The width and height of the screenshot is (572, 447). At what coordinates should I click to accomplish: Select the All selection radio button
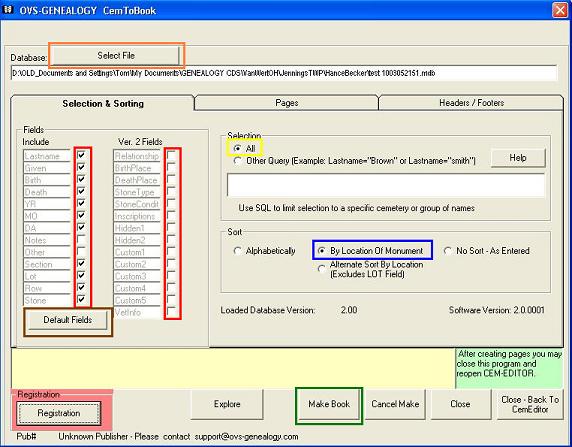click(x=237, y=149)
